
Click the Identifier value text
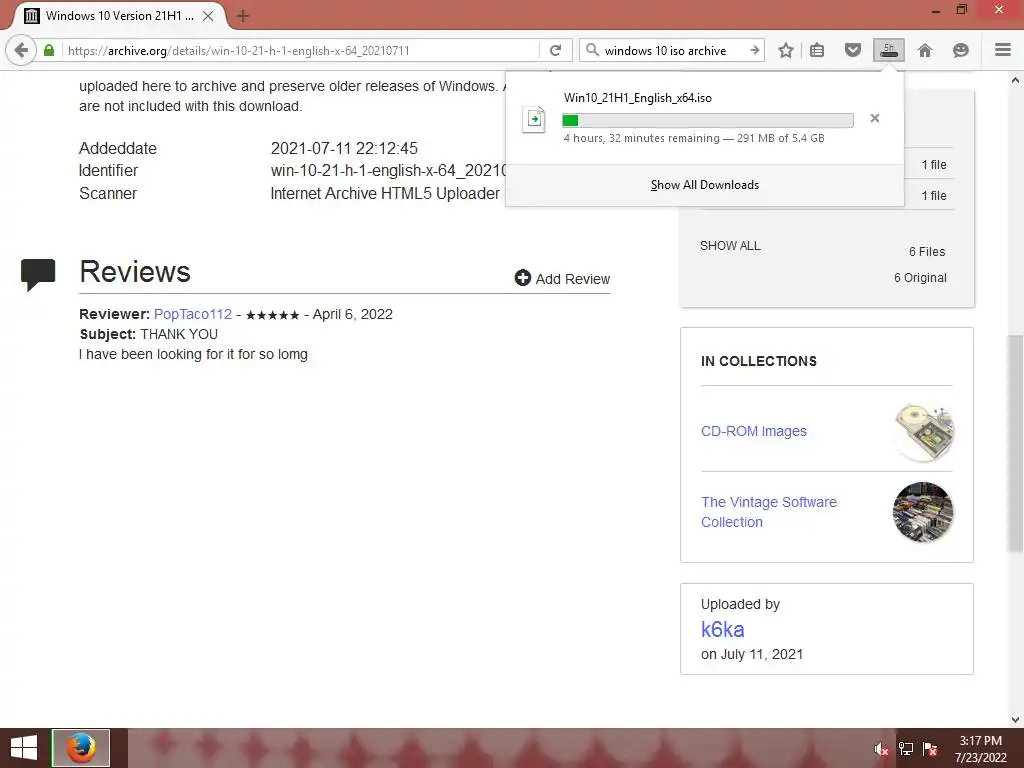tap(388, 170)
